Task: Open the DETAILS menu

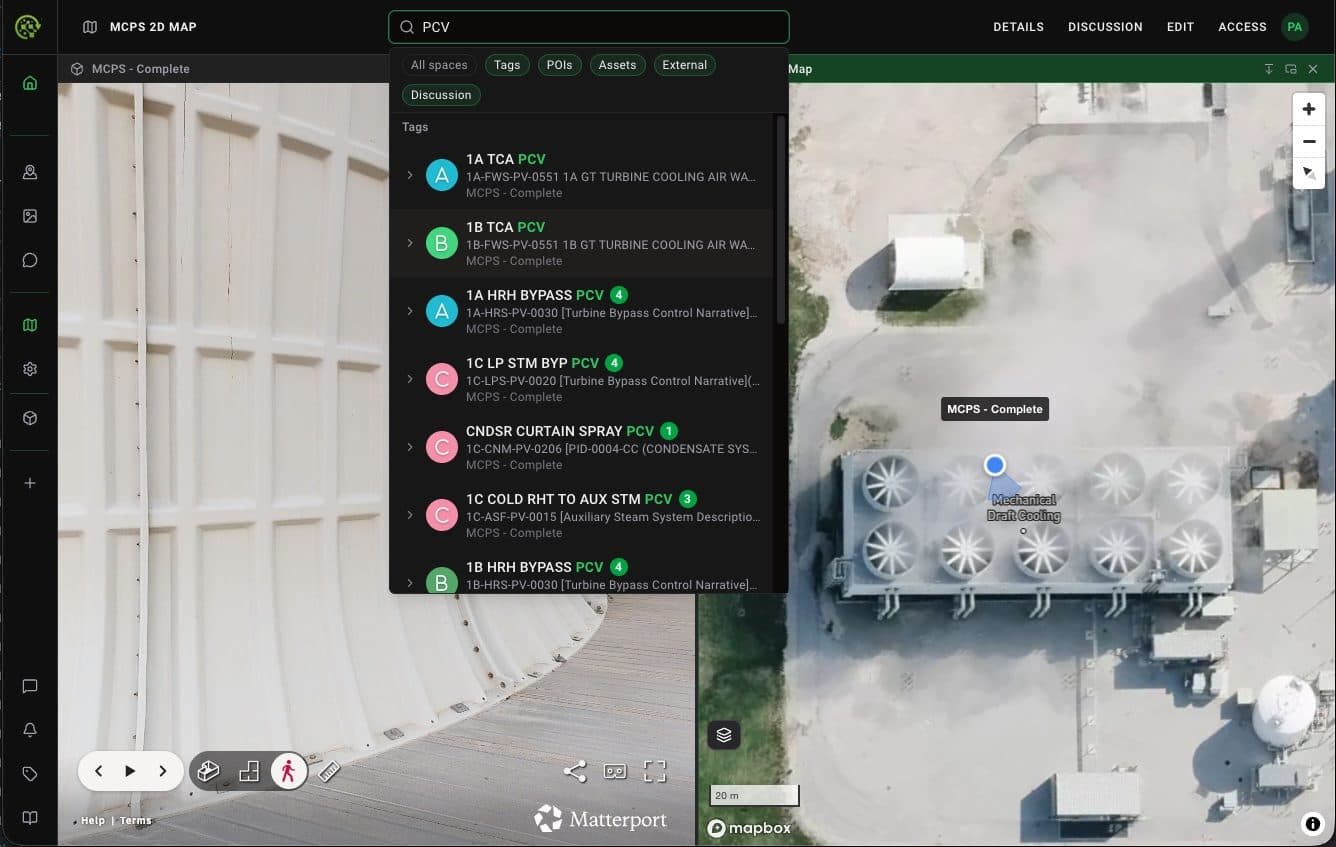Action: (1018, 27)
